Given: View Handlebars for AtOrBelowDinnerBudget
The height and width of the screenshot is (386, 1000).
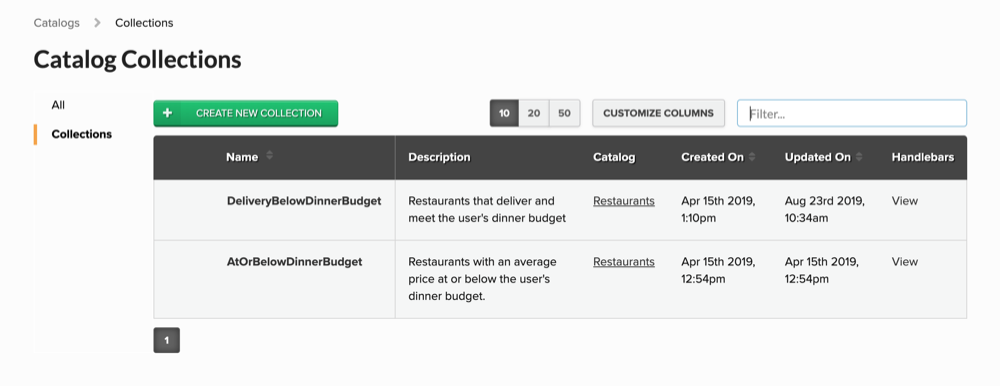Looking at the screenshot, I should tap(904, 262).
